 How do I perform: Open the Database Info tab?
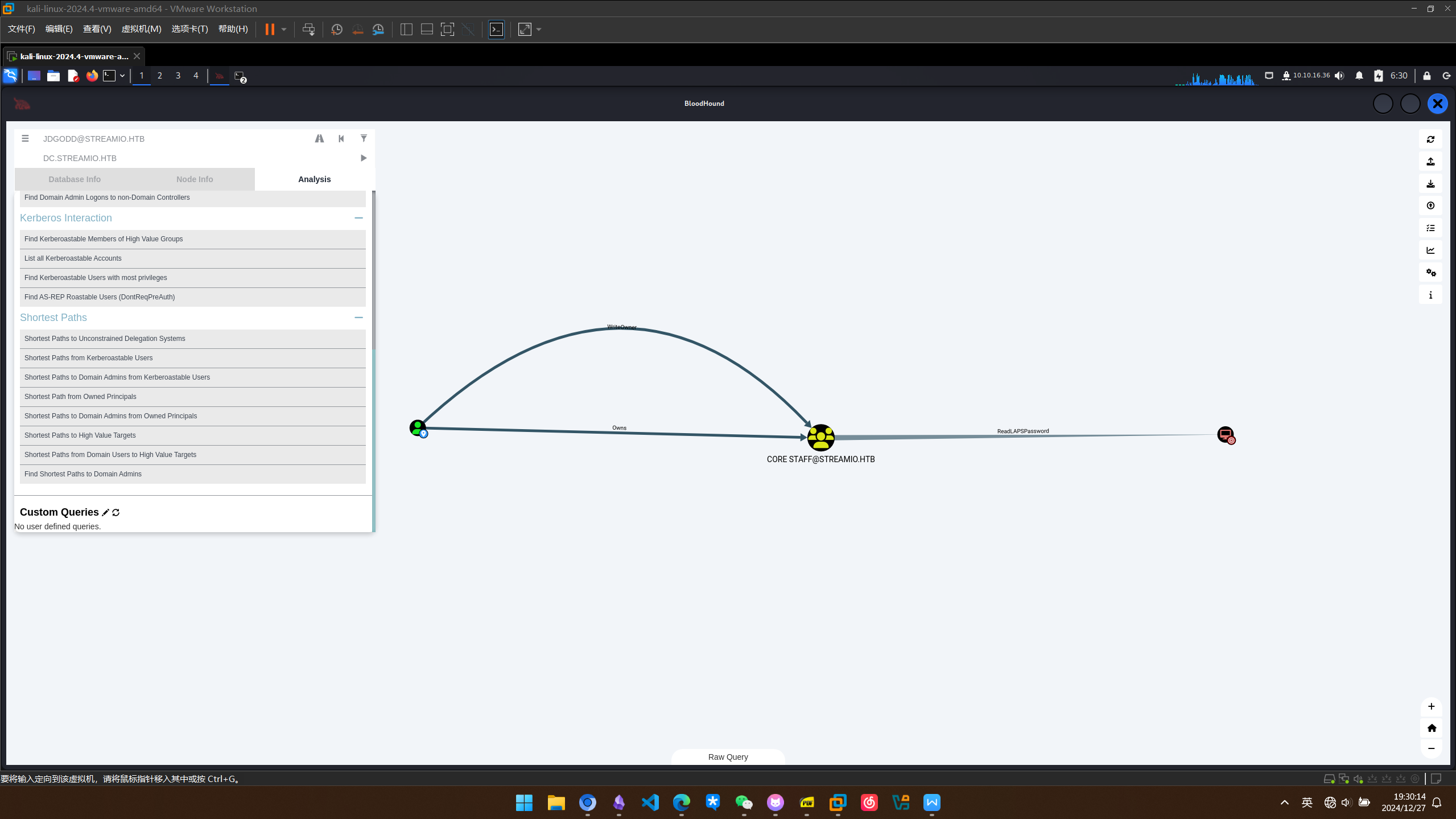click(75, 179)
